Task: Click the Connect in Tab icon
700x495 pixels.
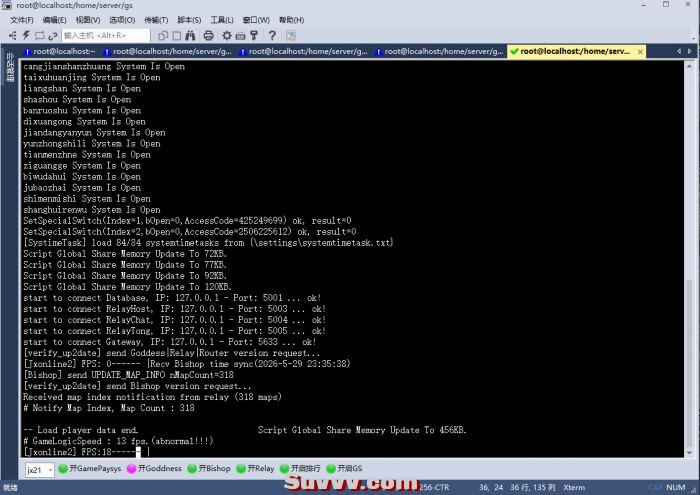Action: click(39, 35)
